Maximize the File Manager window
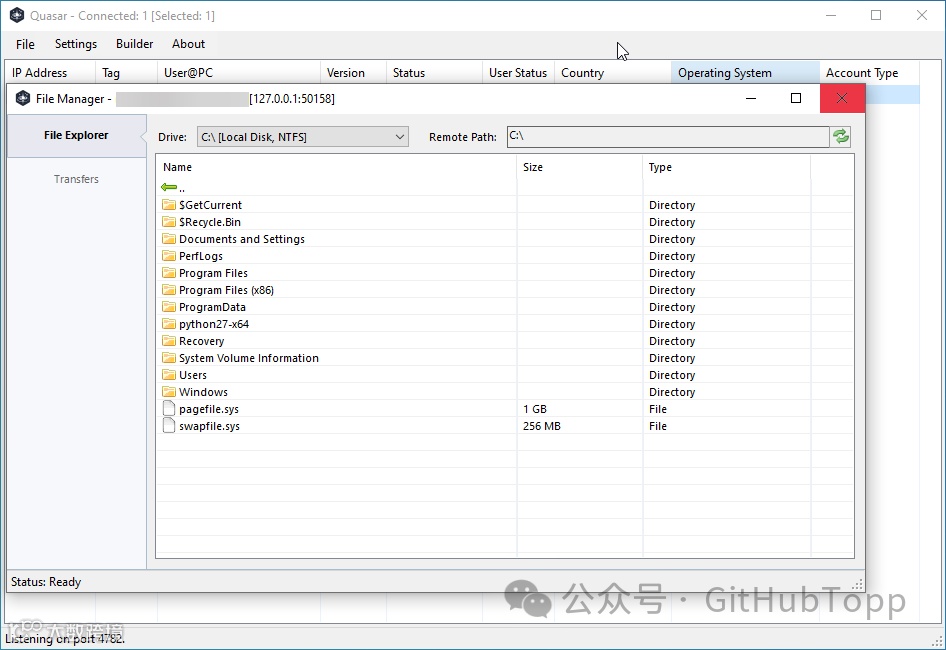This screenshot has width=946, height=650. (796, 98)
